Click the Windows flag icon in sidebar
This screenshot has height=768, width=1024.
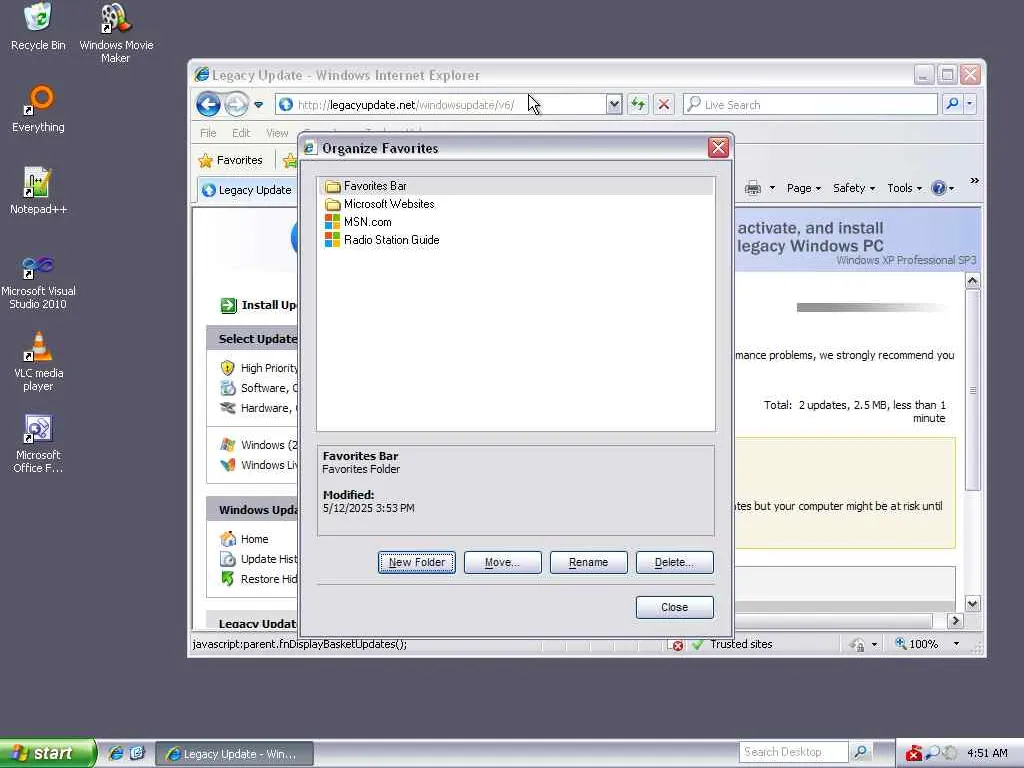pyautogui.click(x=227, y=445)
